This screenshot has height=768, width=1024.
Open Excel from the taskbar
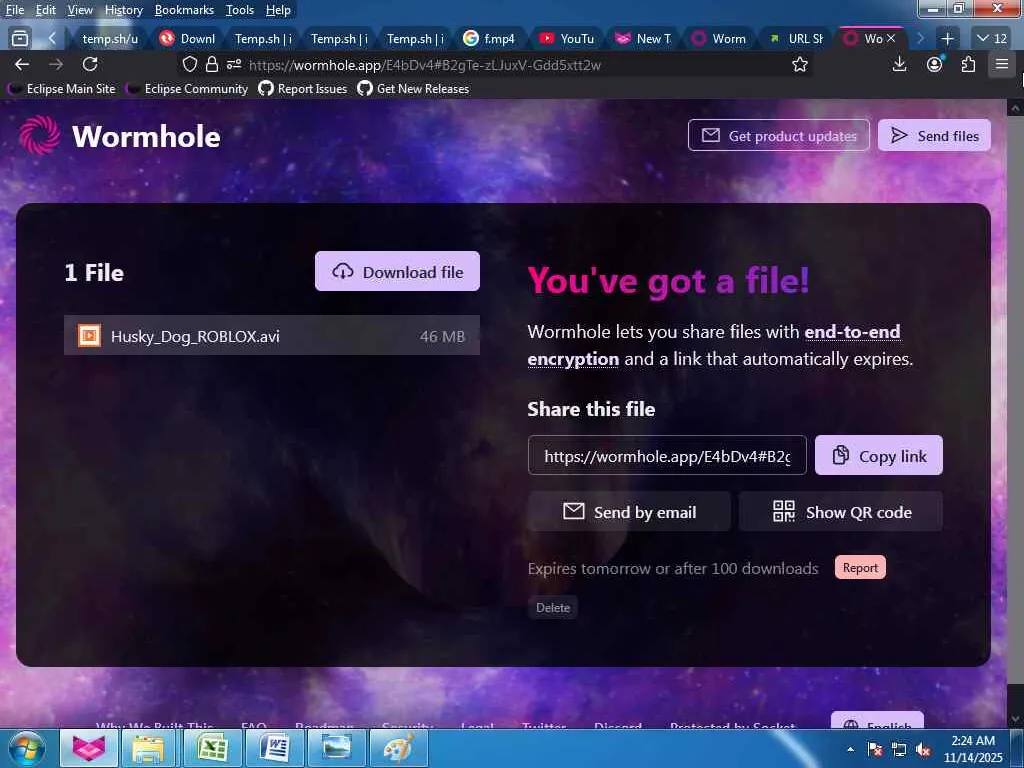pyautogui.click(x=212, y=748)
